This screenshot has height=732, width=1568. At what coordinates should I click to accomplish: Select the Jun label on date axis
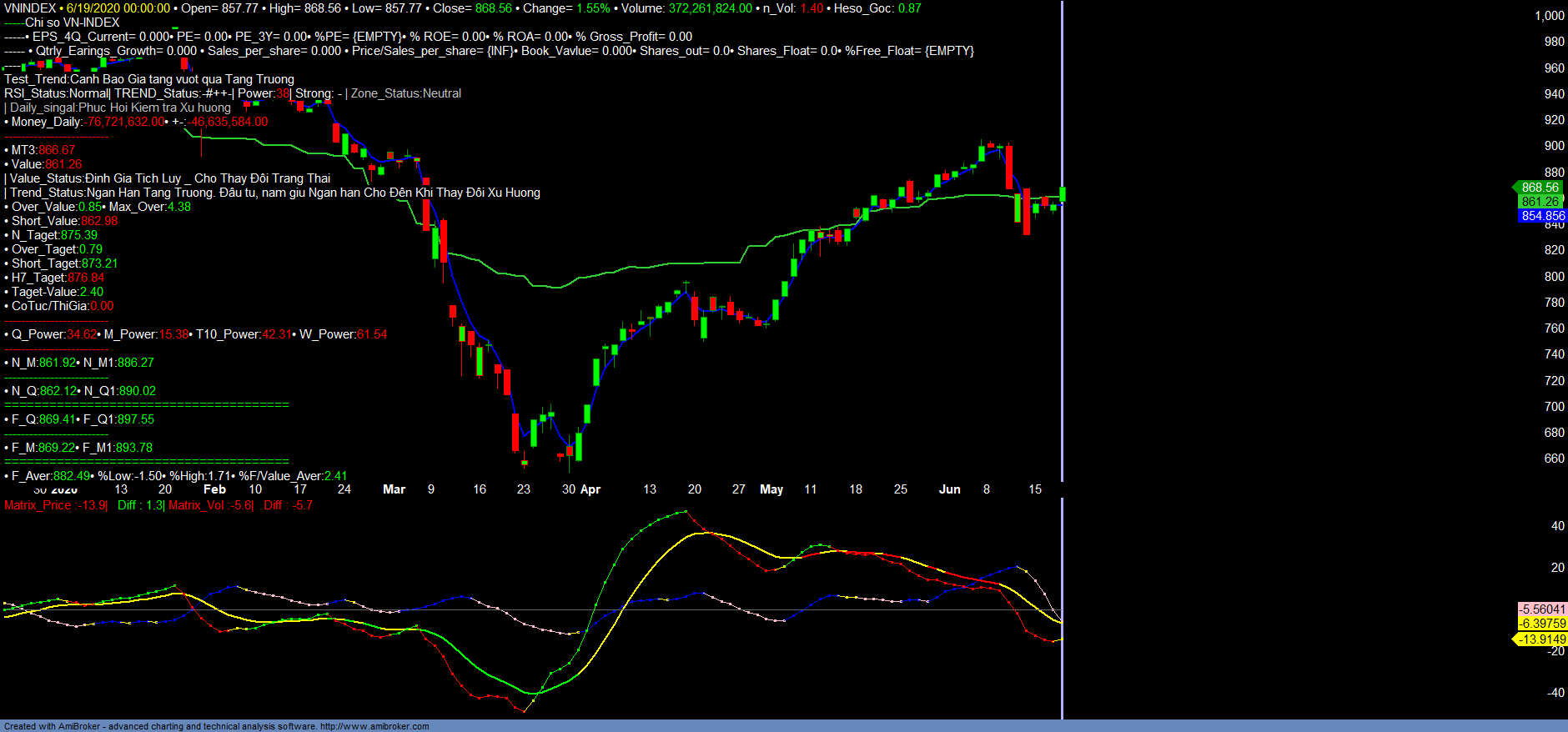949,489
